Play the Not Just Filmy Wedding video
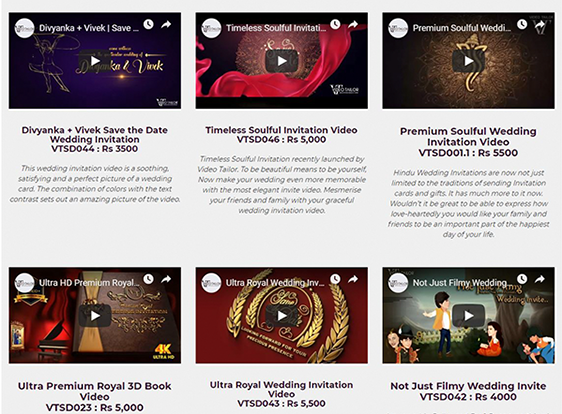562x414 pixels. (468, 315)
